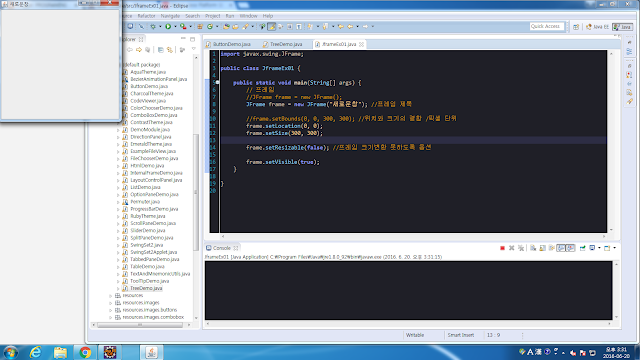This screenshot has width=640, height=360.
Task: Open Run button dropdown arrow
Action: tap(175, 27)
